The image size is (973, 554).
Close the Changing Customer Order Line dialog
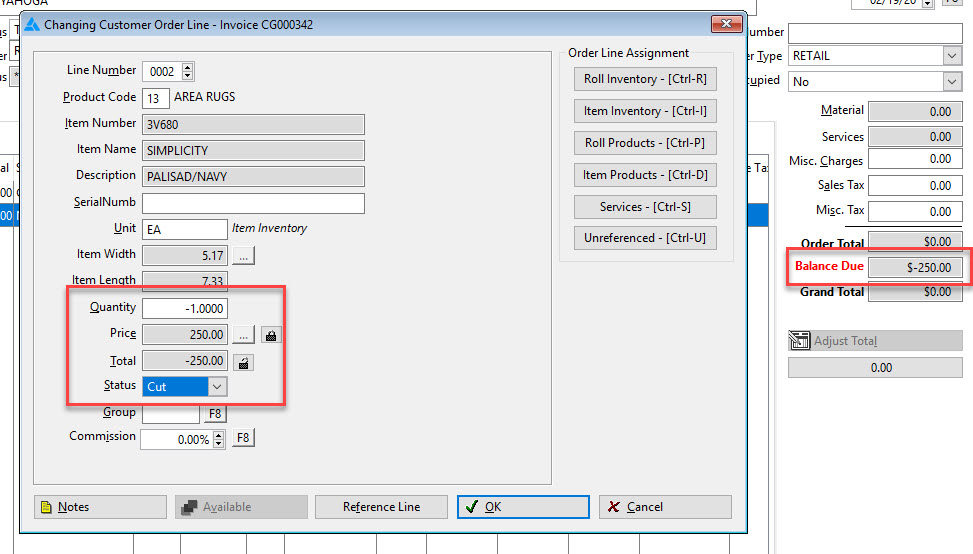pos(726,24)
